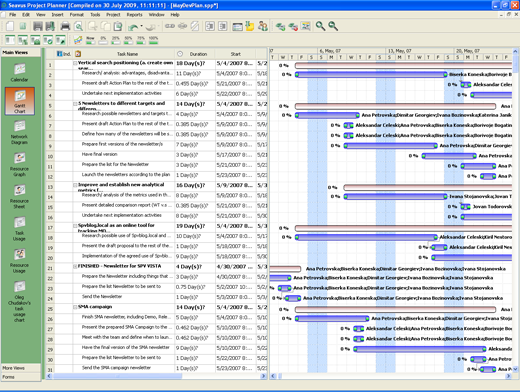This screenshot has width=520, height=392.
Task: Click the Gantt chart vertical scroll down arrow
Action: (515, 369)
